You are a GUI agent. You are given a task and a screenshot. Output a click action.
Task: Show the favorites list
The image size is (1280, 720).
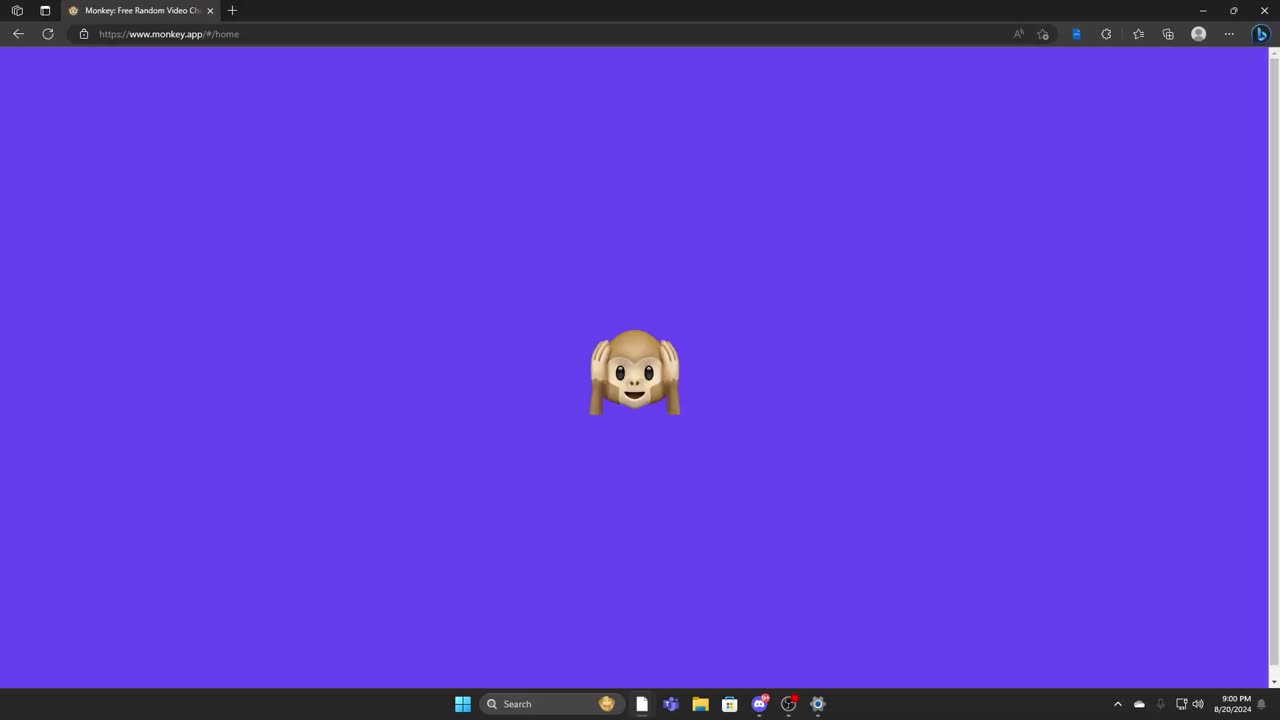pyautogui.click(x=1138, y=34)
